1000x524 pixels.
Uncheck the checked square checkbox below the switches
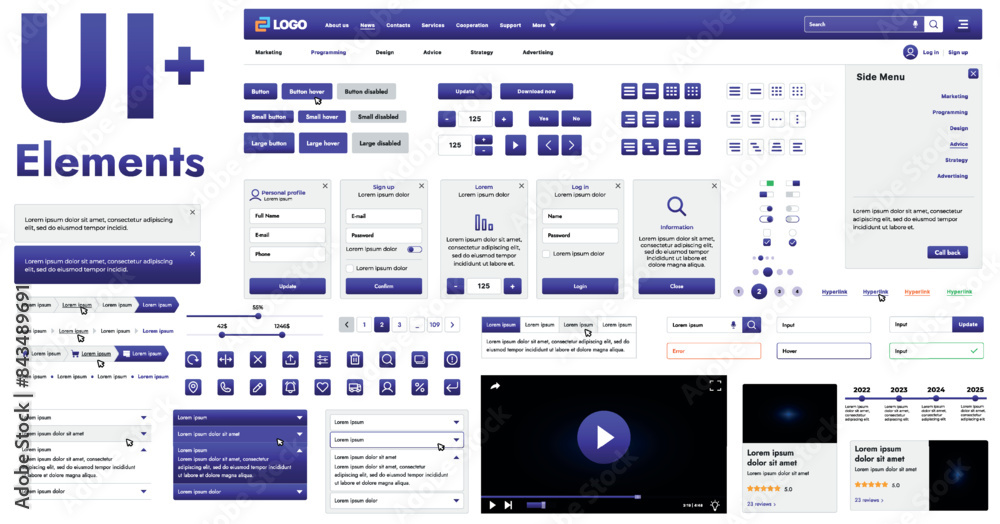767,242
